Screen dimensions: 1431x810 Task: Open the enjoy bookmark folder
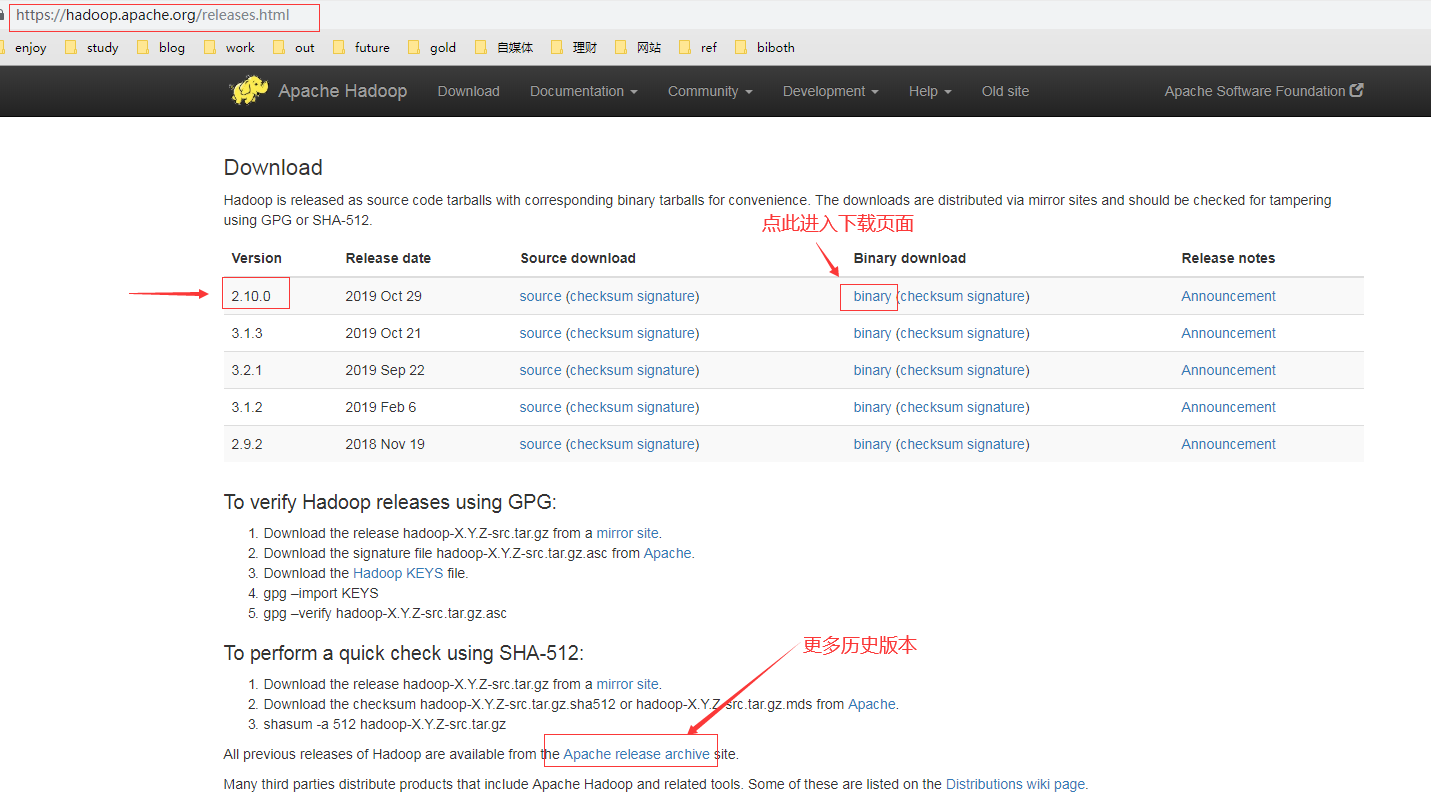(22, 47)
